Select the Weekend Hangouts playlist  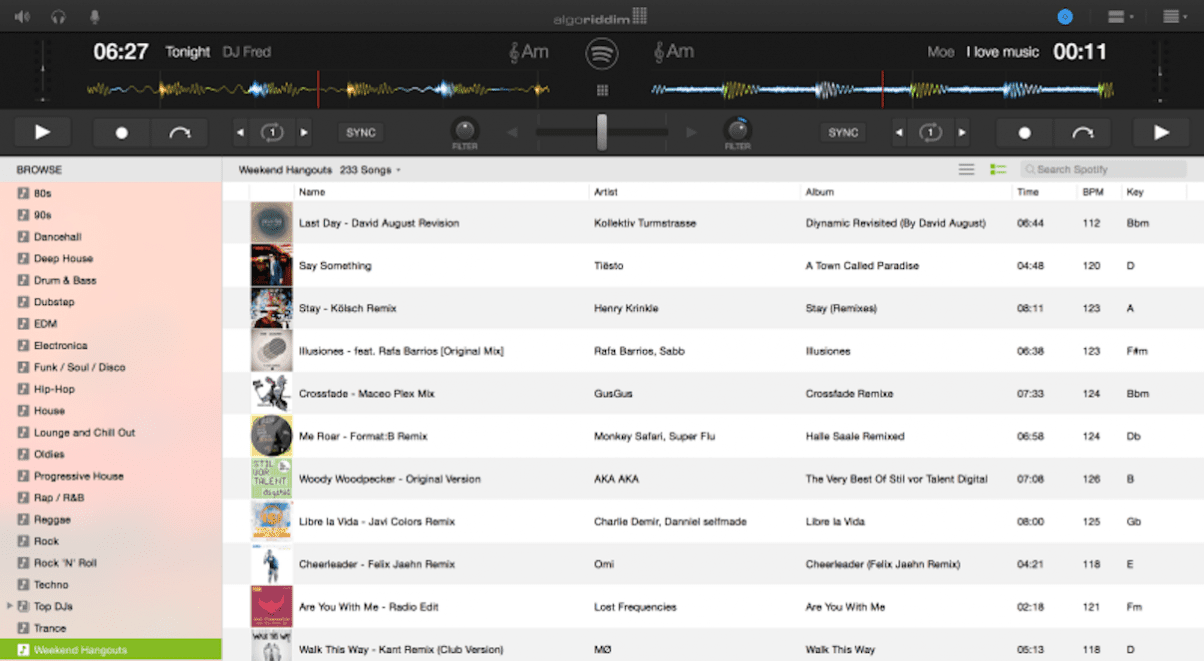point(111,650)
